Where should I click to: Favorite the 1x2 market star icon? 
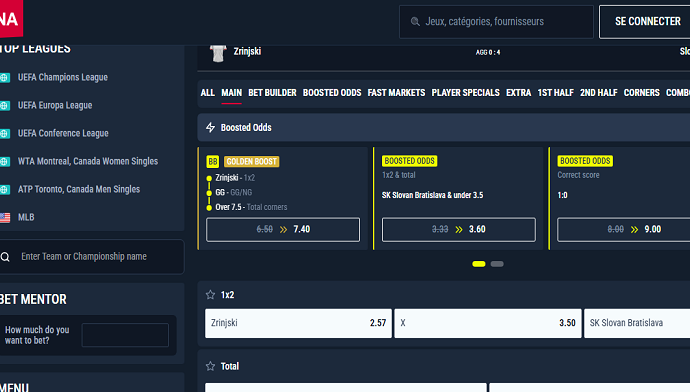(210, 295)
